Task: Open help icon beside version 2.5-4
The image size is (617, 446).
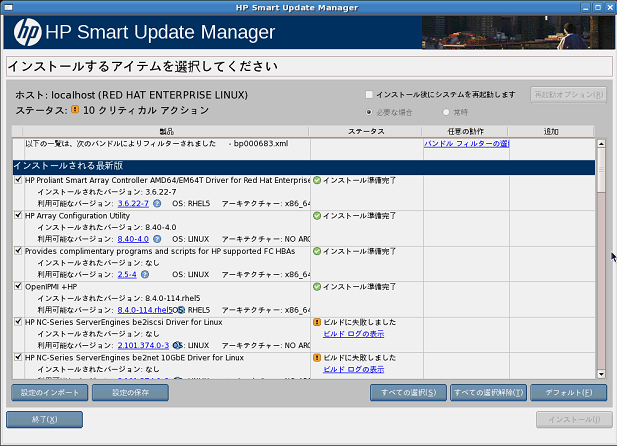Action: coord(145,274)
